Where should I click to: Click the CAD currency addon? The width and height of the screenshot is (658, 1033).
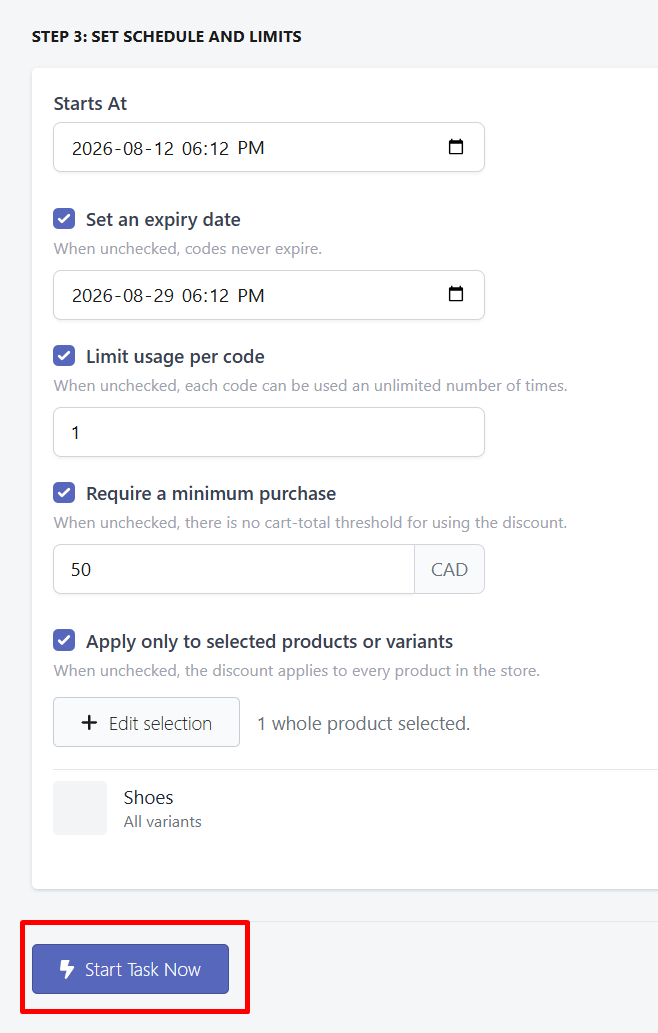449,569
